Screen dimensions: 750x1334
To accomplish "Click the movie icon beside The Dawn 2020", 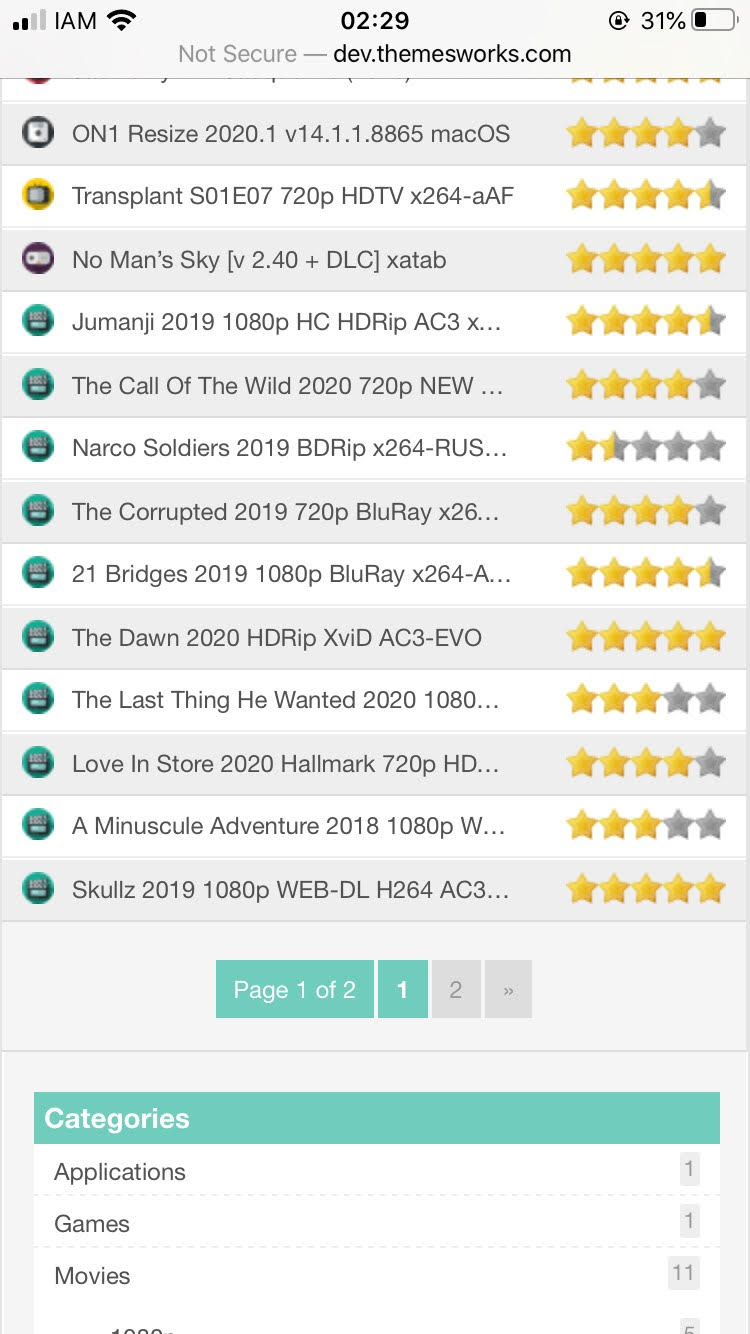I will [x=37, y=636].
